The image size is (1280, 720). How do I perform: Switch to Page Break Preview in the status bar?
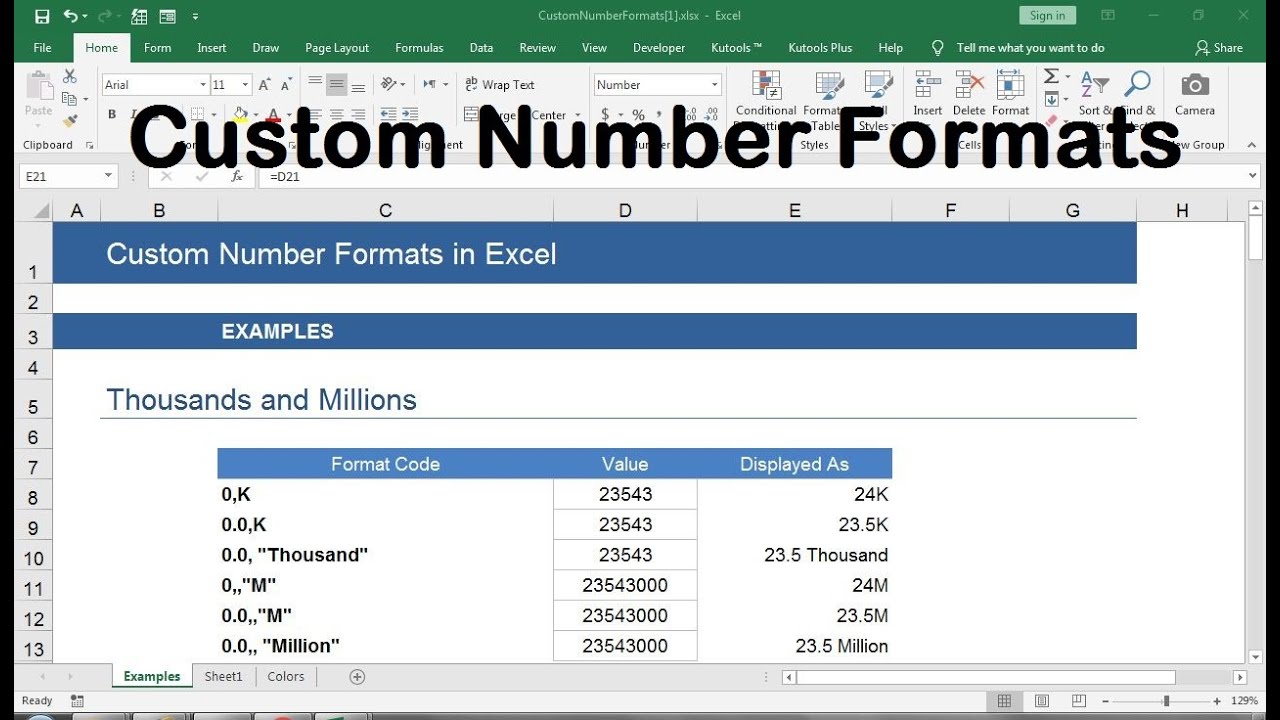click(1079, 701)
